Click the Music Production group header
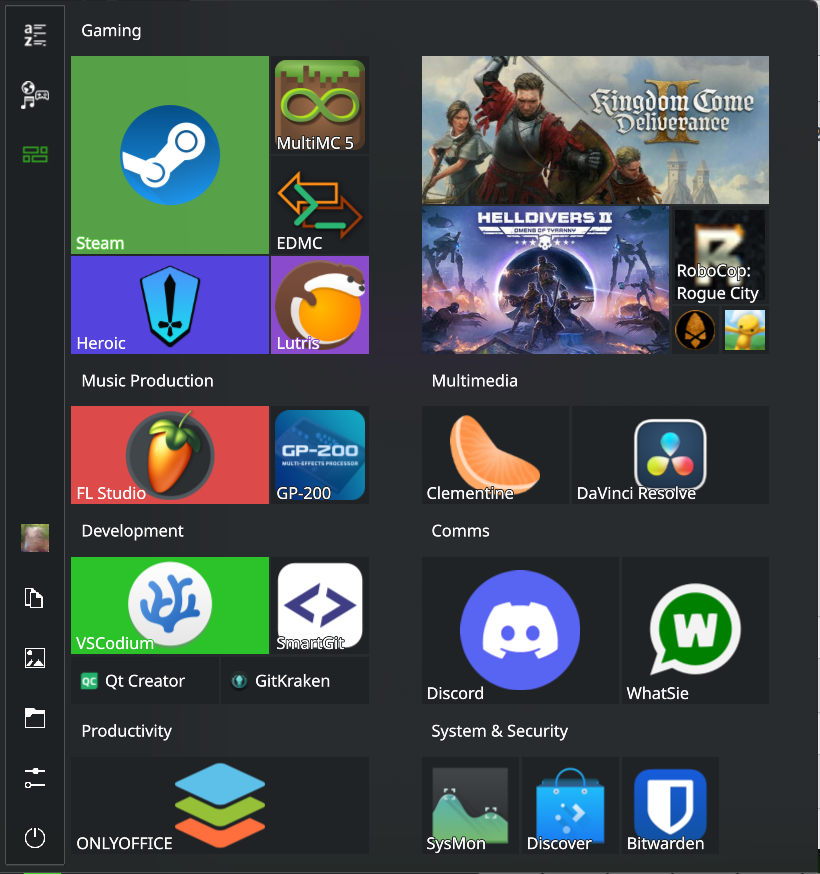820x874 pixels. [x=148, y=381]
